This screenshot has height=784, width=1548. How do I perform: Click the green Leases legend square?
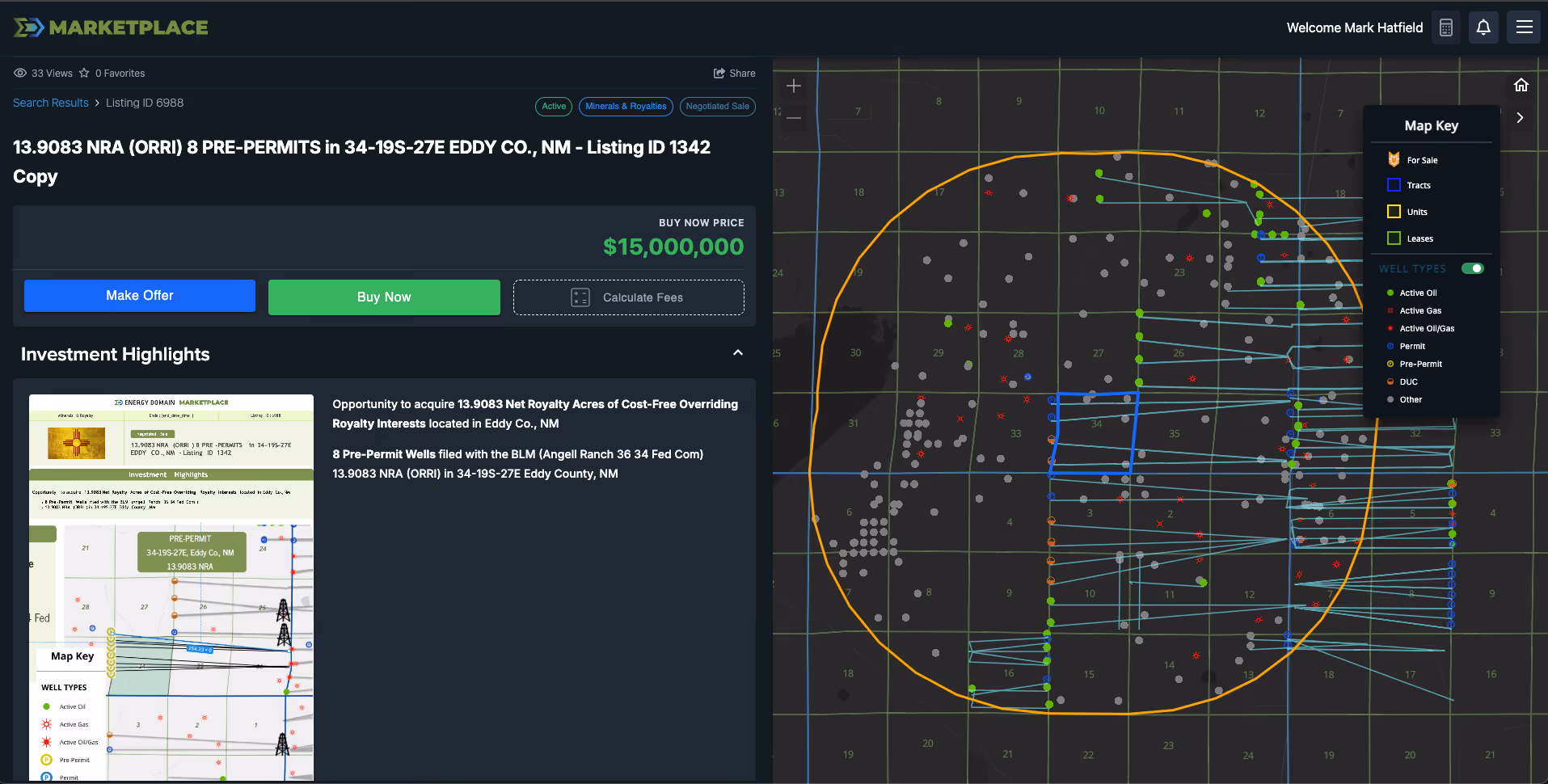pyautogui.click(x=1394, y=238)
